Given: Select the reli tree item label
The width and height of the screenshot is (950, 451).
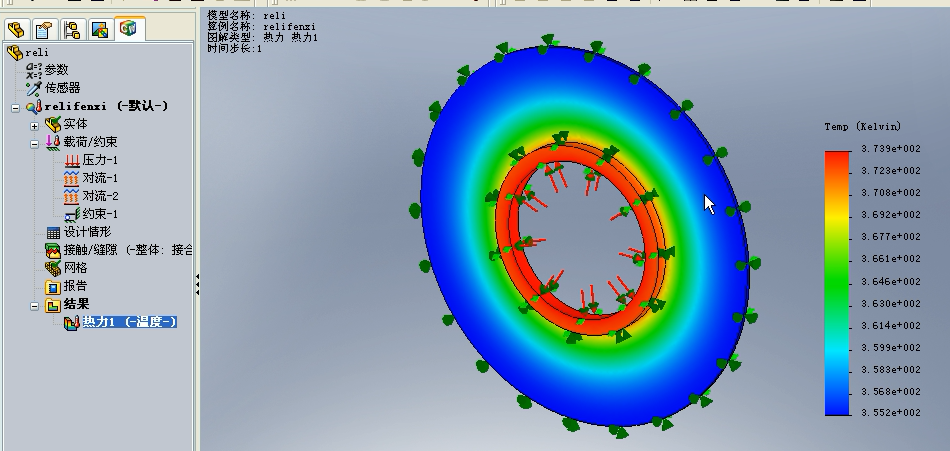Looking at the screenshot, I should (37, 53).
